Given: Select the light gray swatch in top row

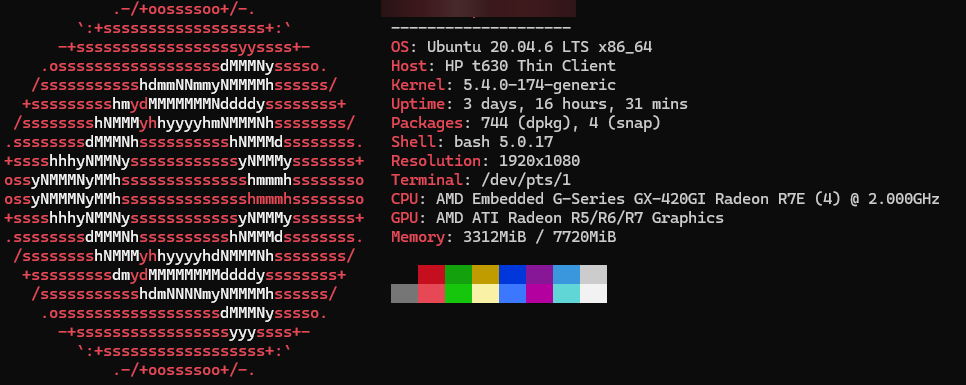Looking at the screenshot, I should tap(593, 275).
